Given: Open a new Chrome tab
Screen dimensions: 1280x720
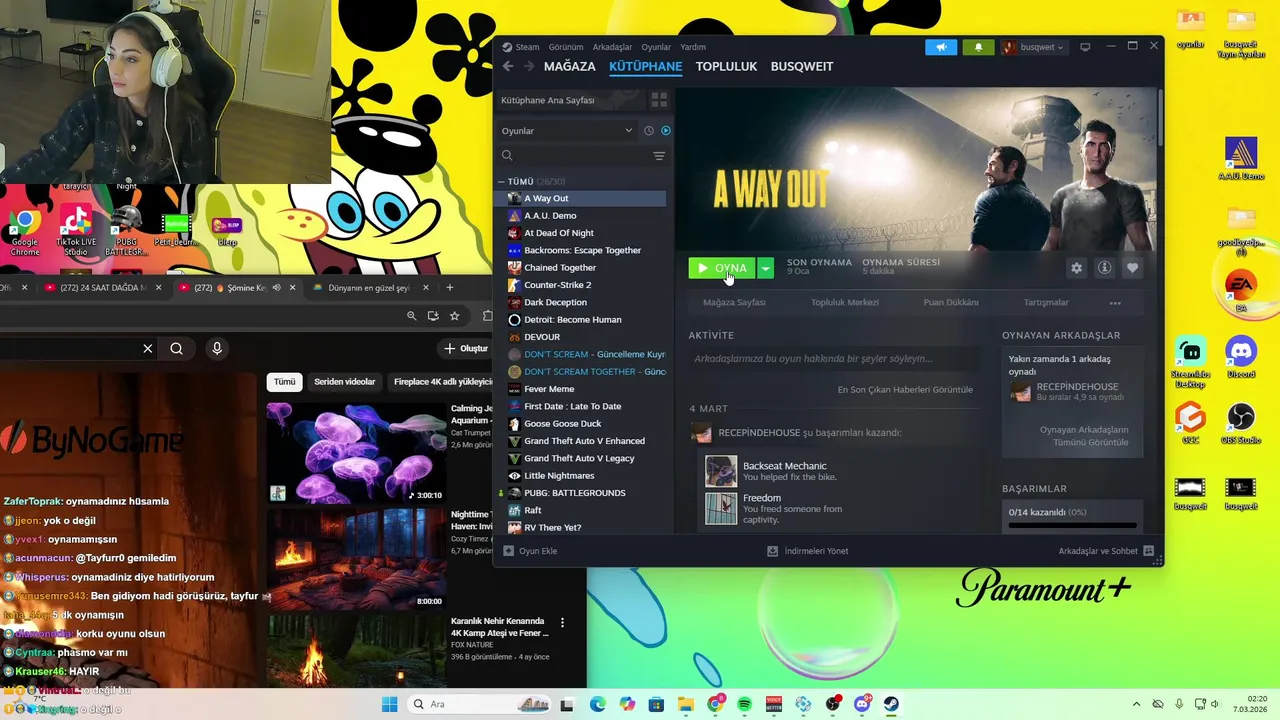Looking at the screenshot, I should (449, 288).
